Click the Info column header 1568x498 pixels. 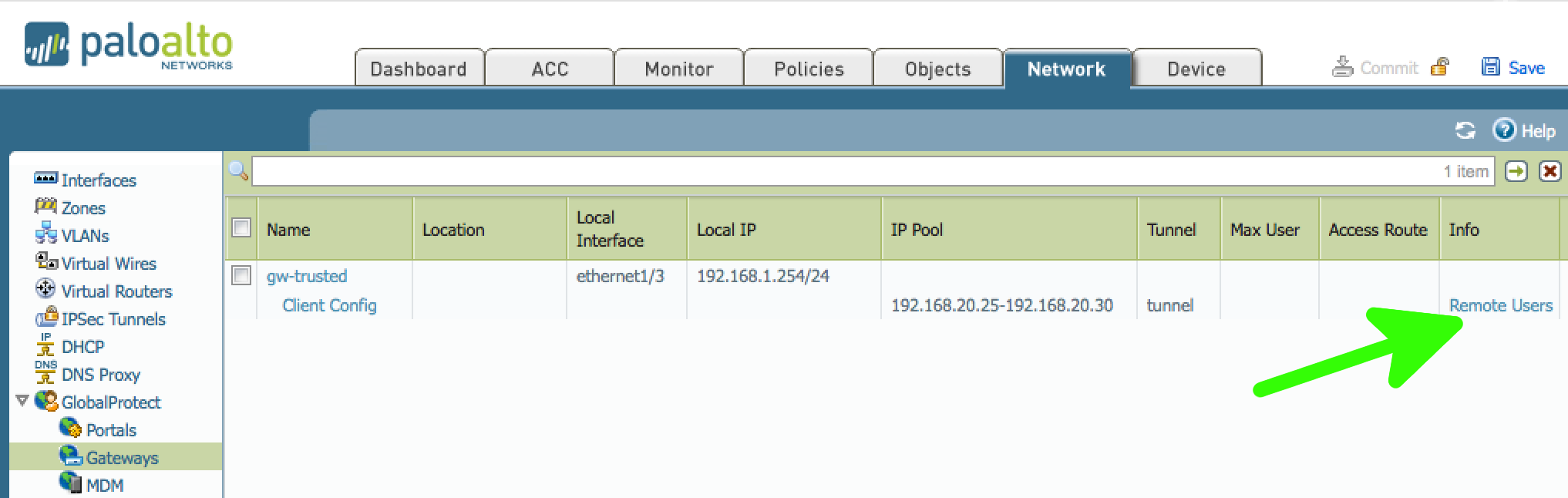[x=1500, y=229]
